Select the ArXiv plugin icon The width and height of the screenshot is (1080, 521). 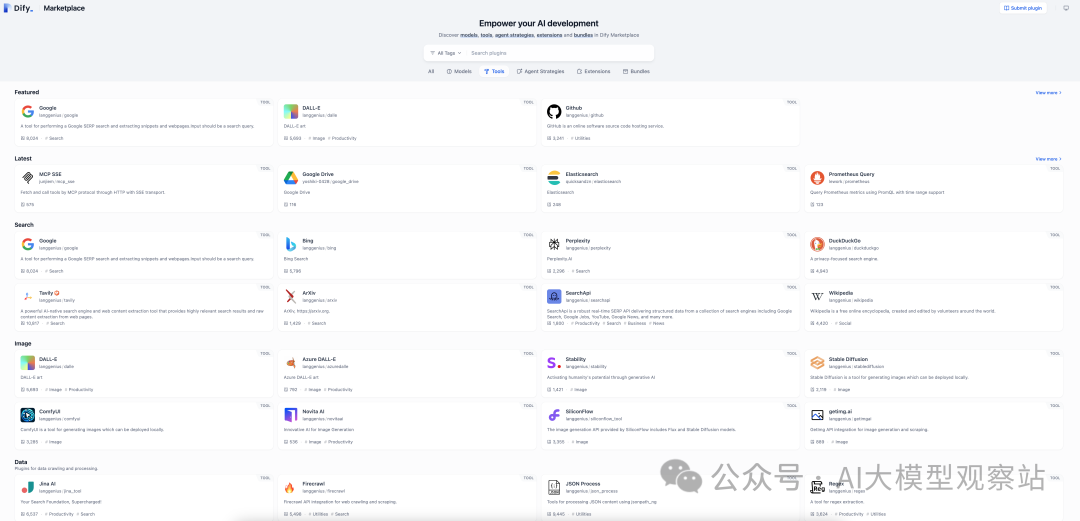click(291, 296)
